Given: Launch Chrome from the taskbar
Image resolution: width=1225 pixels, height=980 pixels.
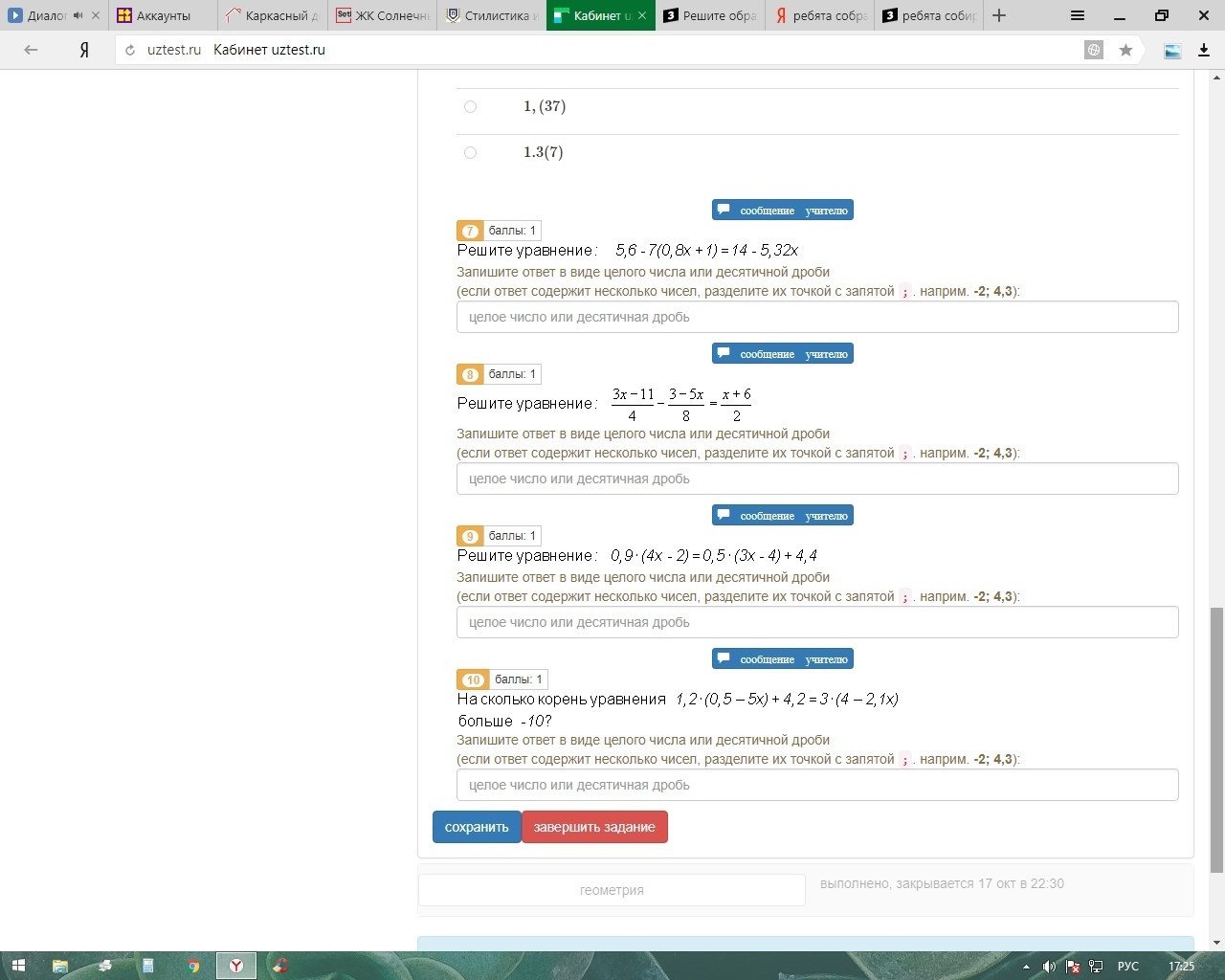Looking at the screenshot, I should [x=193, y=966].
